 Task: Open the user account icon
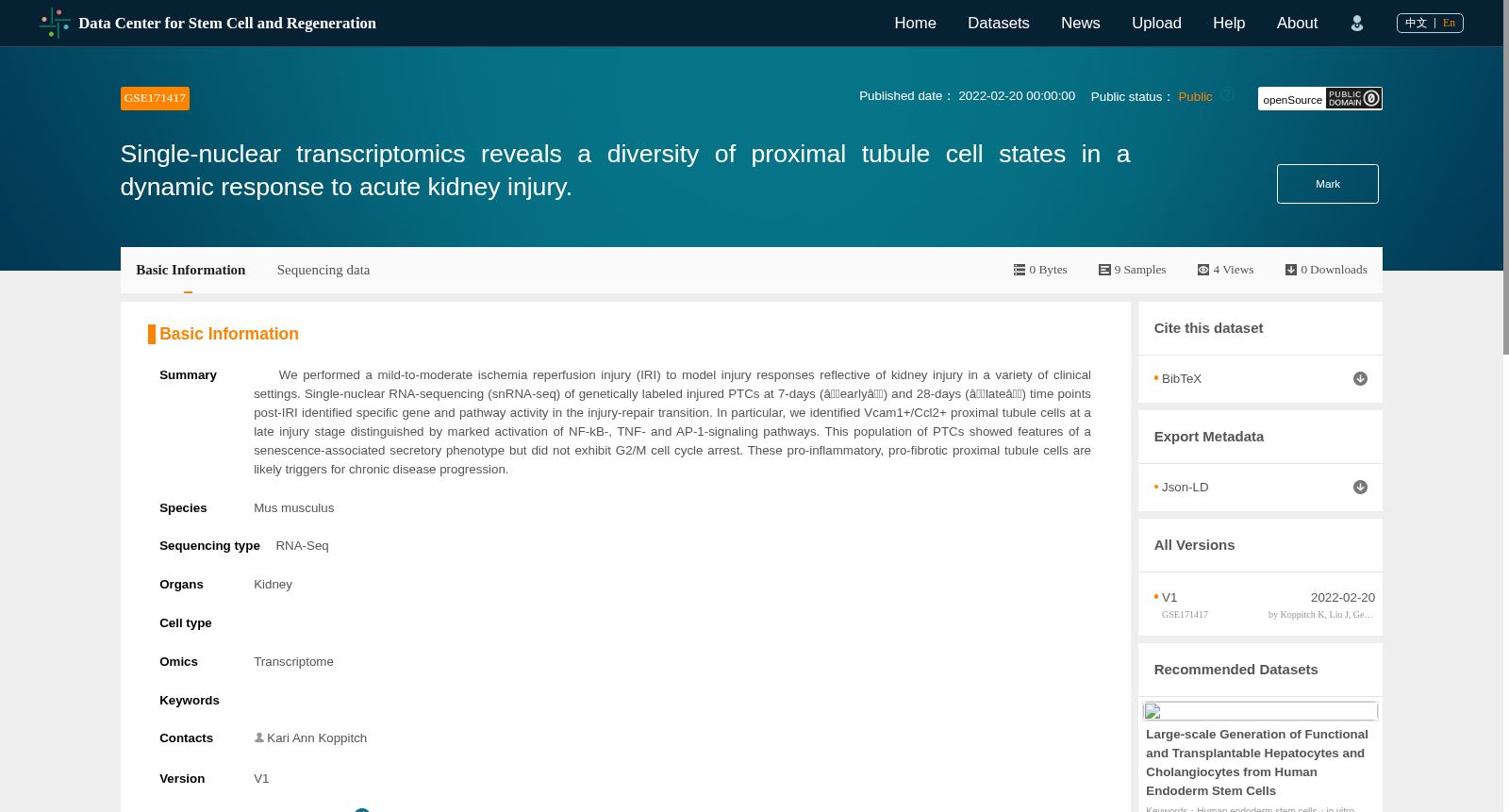pos(1356,24)
